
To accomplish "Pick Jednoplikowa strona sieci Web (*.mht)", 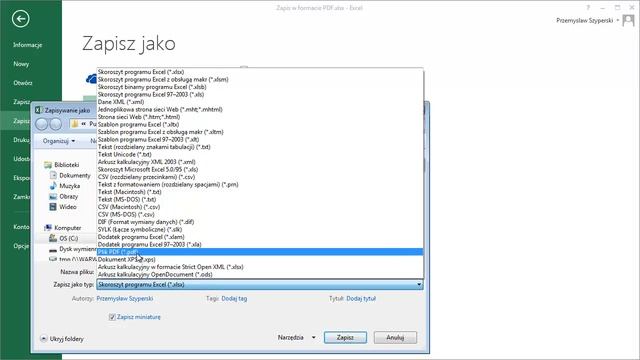I will pos(260,109).
